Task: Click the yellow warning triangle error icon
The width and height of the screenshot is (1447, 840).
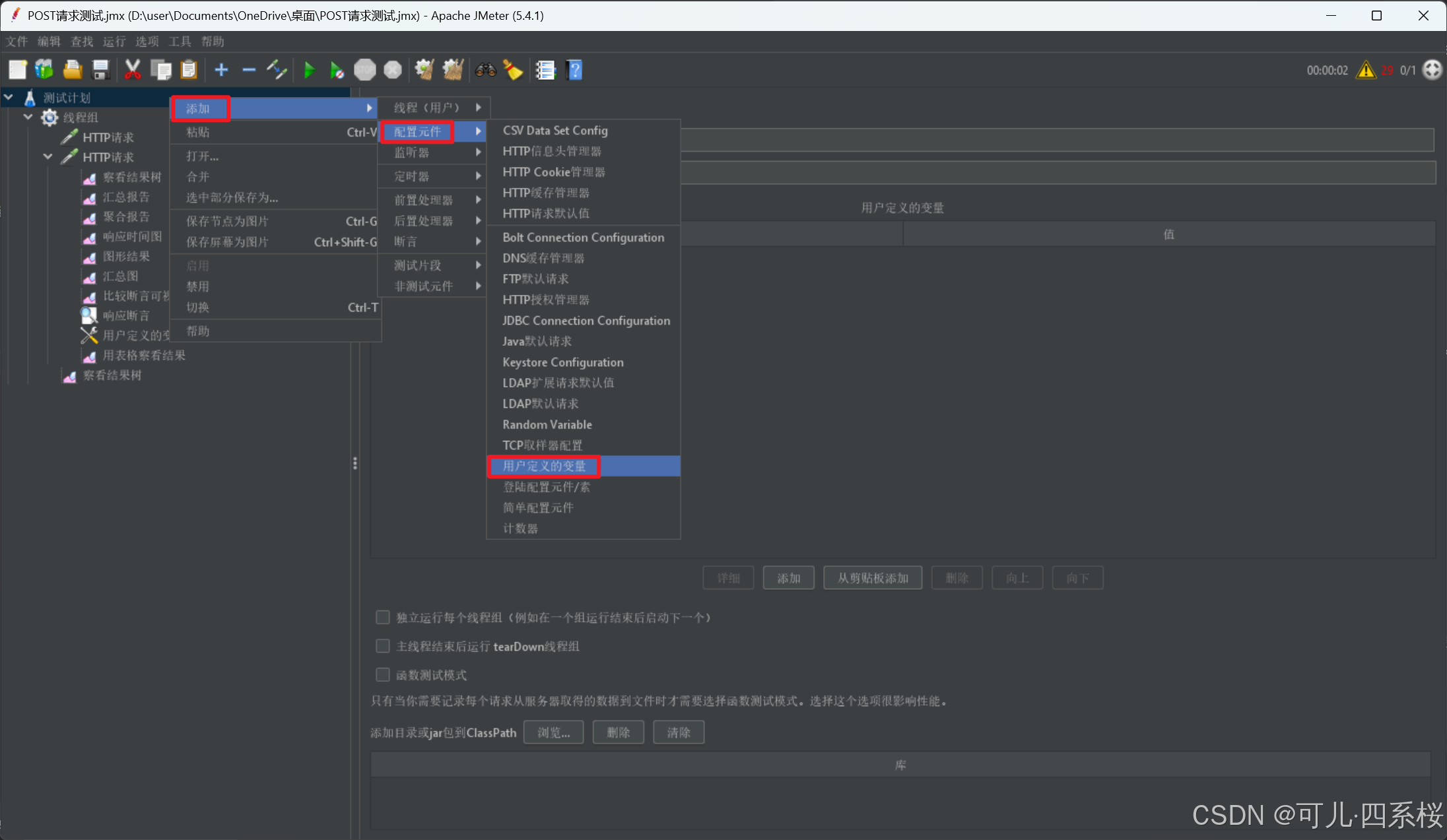Action: [1366, 70]
